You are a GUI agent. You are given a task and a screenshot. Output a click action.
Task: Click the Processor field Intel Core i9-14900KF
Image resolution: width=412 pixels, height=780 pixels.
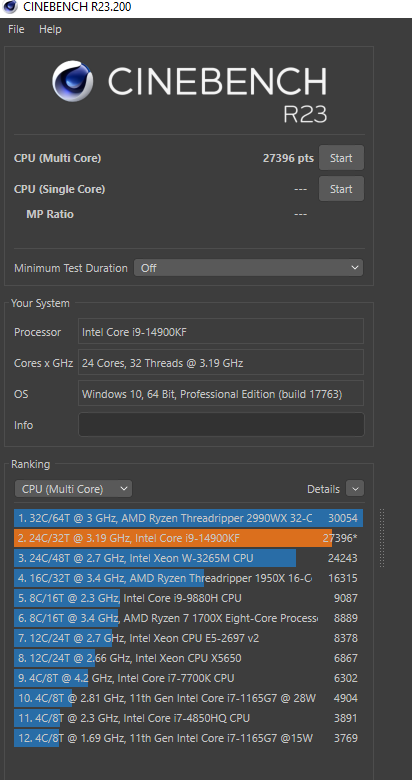click(221, 332)
